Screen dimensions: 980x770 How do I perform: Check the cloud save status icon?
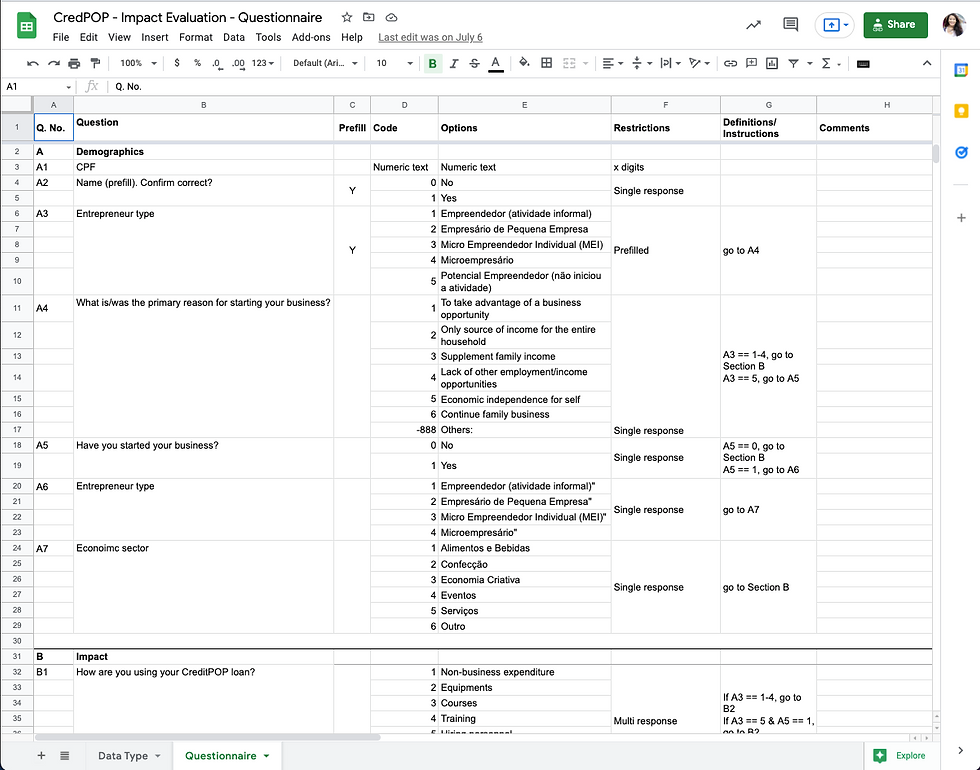391,18
